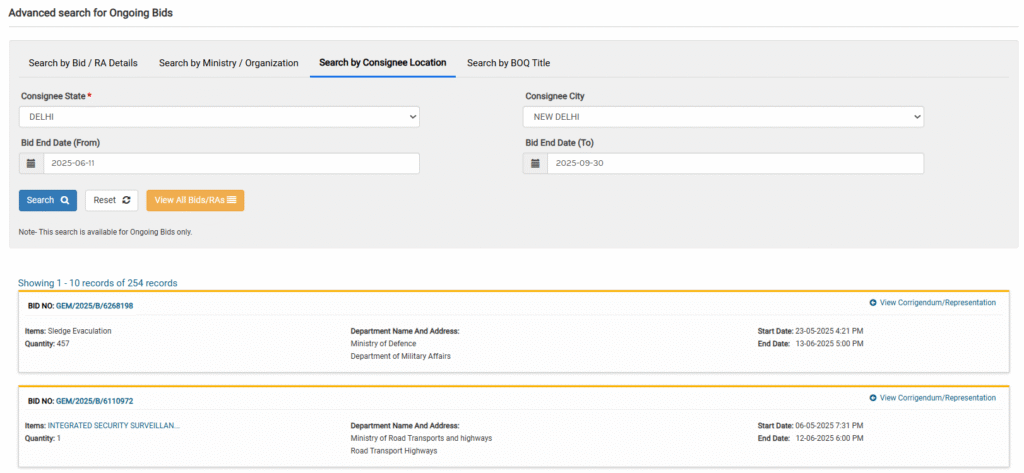Click plus icon for bid 6268198 corrigendum
Viewport: 1024px width, 473px height.
tap(873, 302)
